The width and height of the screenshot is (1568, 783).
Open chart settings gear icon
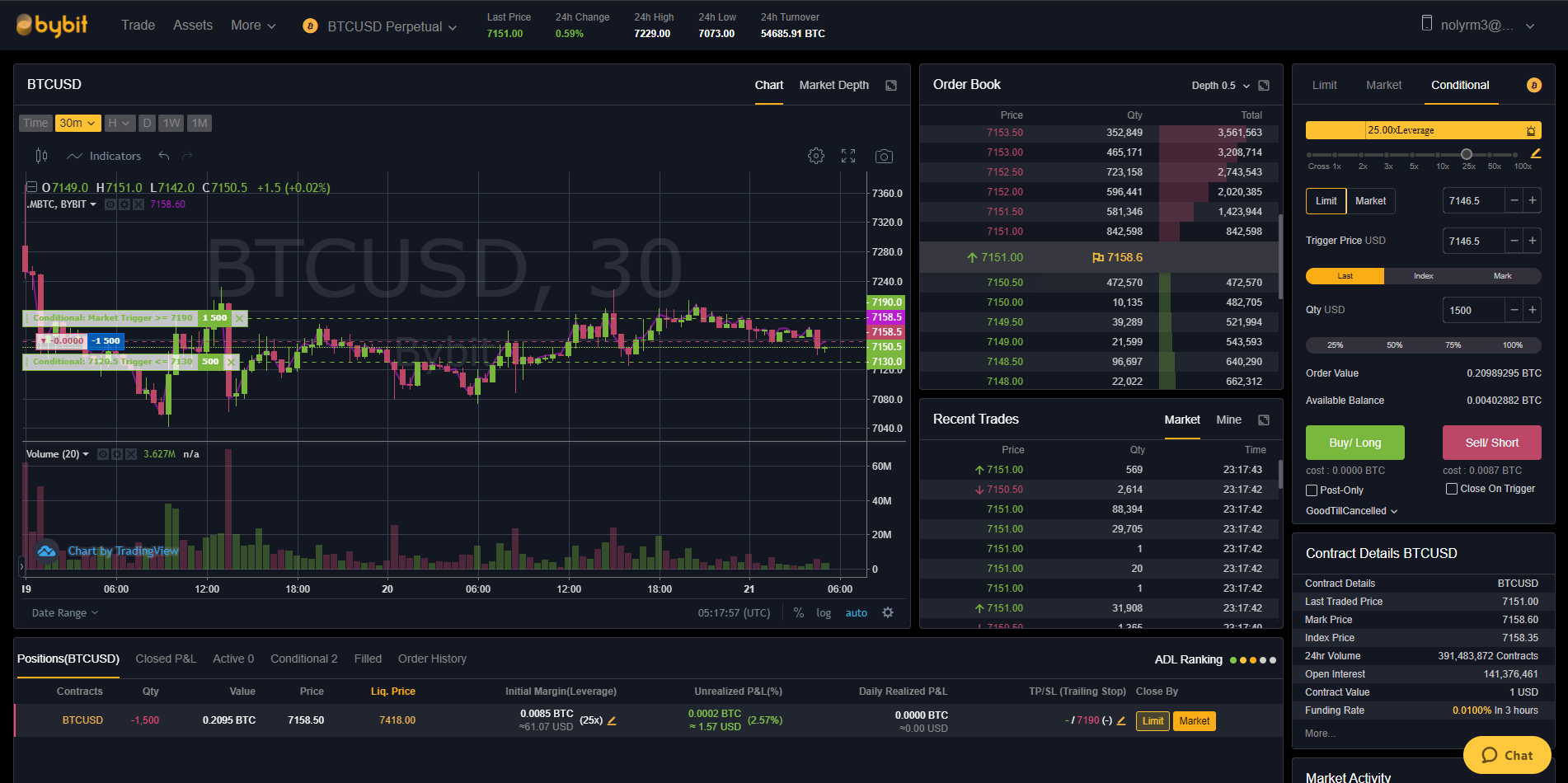pos(816,156)
